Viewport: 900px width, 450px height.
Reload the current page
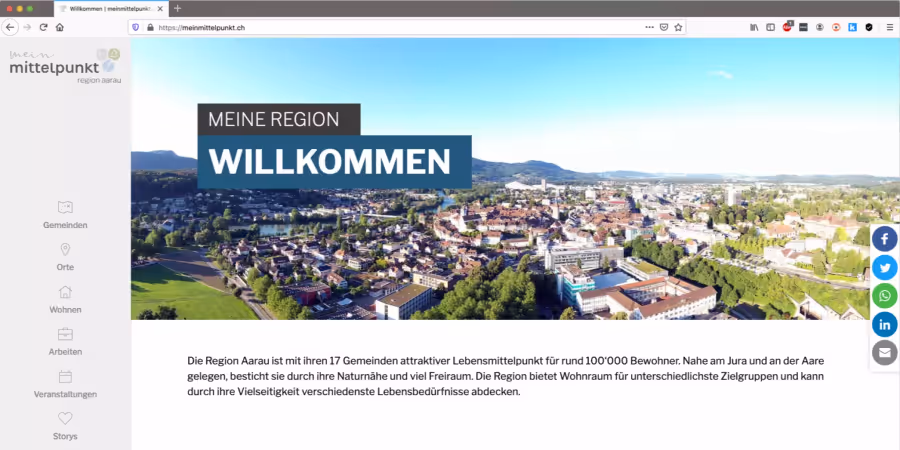(x=43, y=27)
